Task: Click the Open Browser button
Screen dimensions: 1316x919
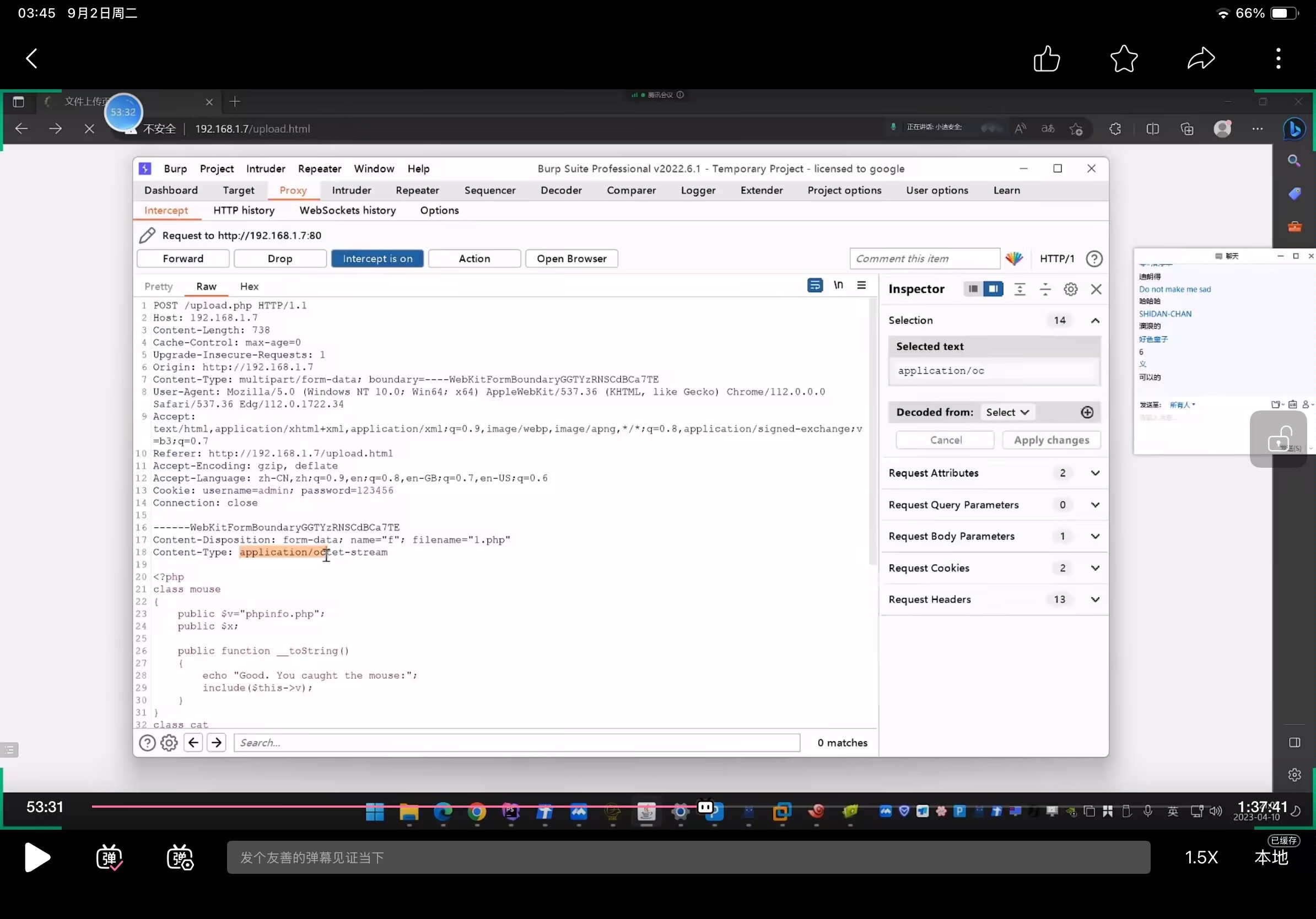Action: tap(571, 258)
